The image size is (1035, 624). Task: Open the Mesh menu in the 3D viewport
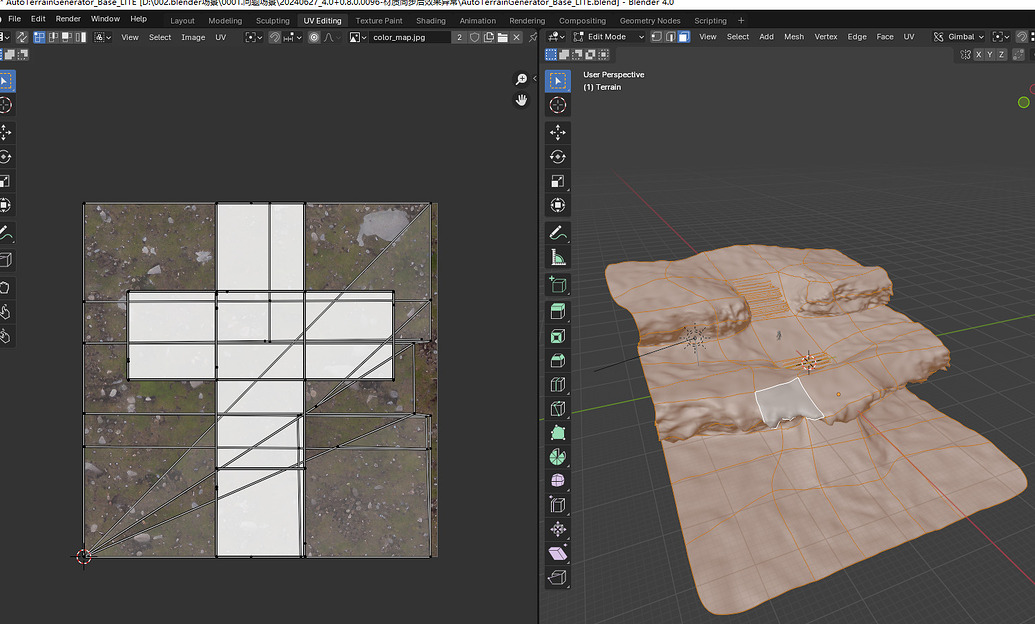point(794,37)
